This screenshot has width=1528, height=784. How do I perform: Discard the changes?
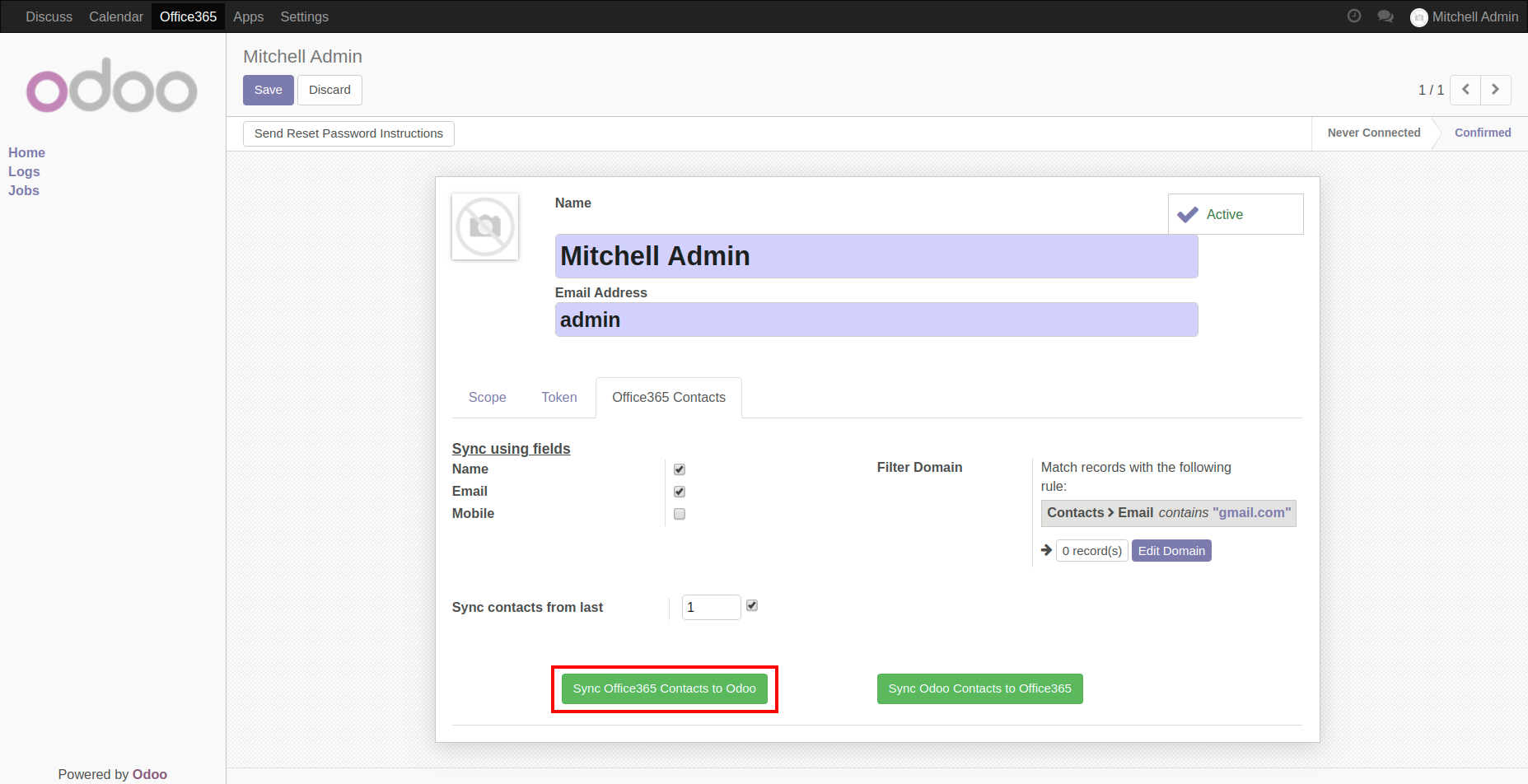coord(329,90)
